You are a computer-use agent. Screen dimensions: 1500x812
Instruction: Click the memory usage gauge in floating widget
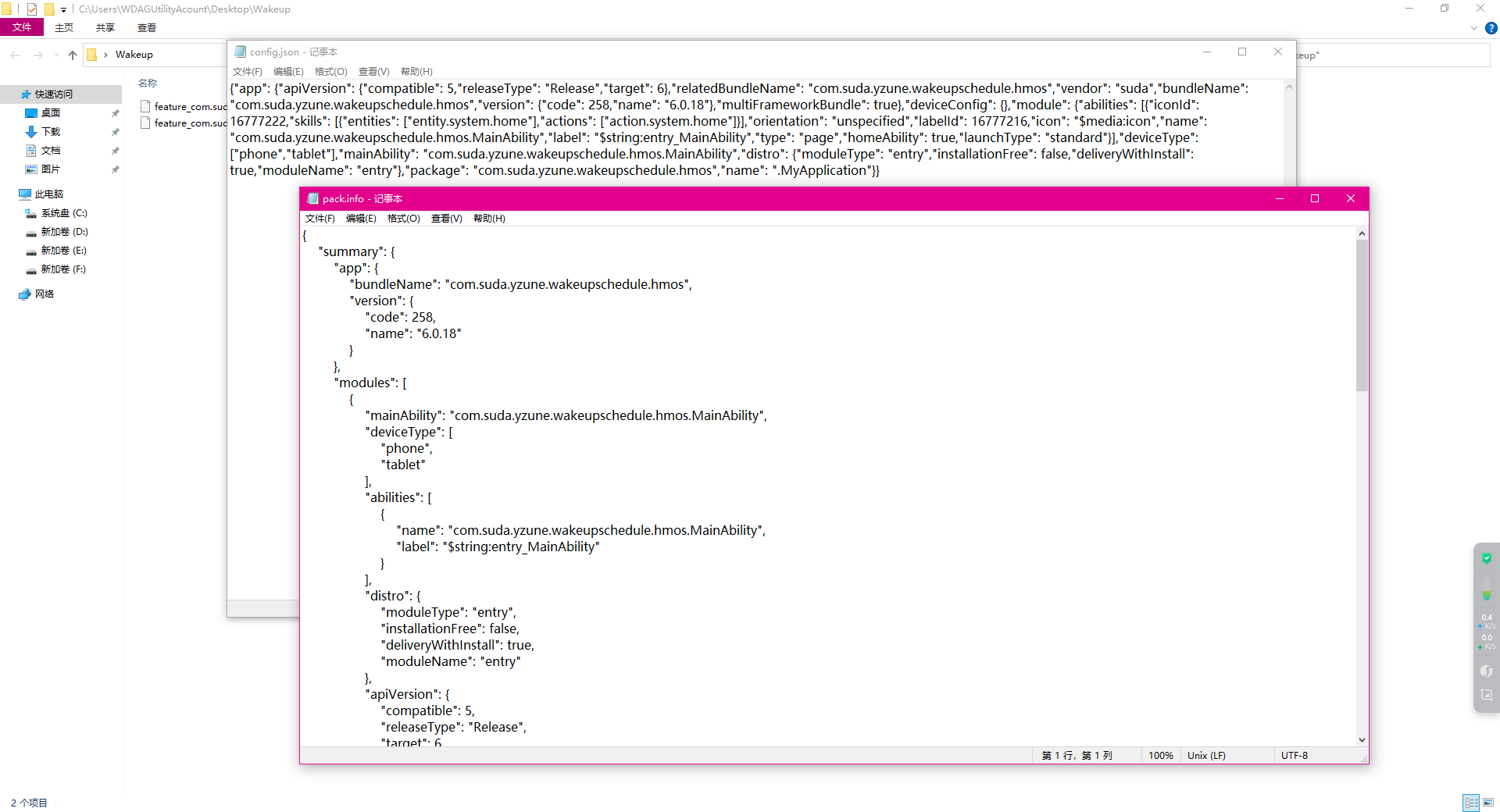(1487, 589)
